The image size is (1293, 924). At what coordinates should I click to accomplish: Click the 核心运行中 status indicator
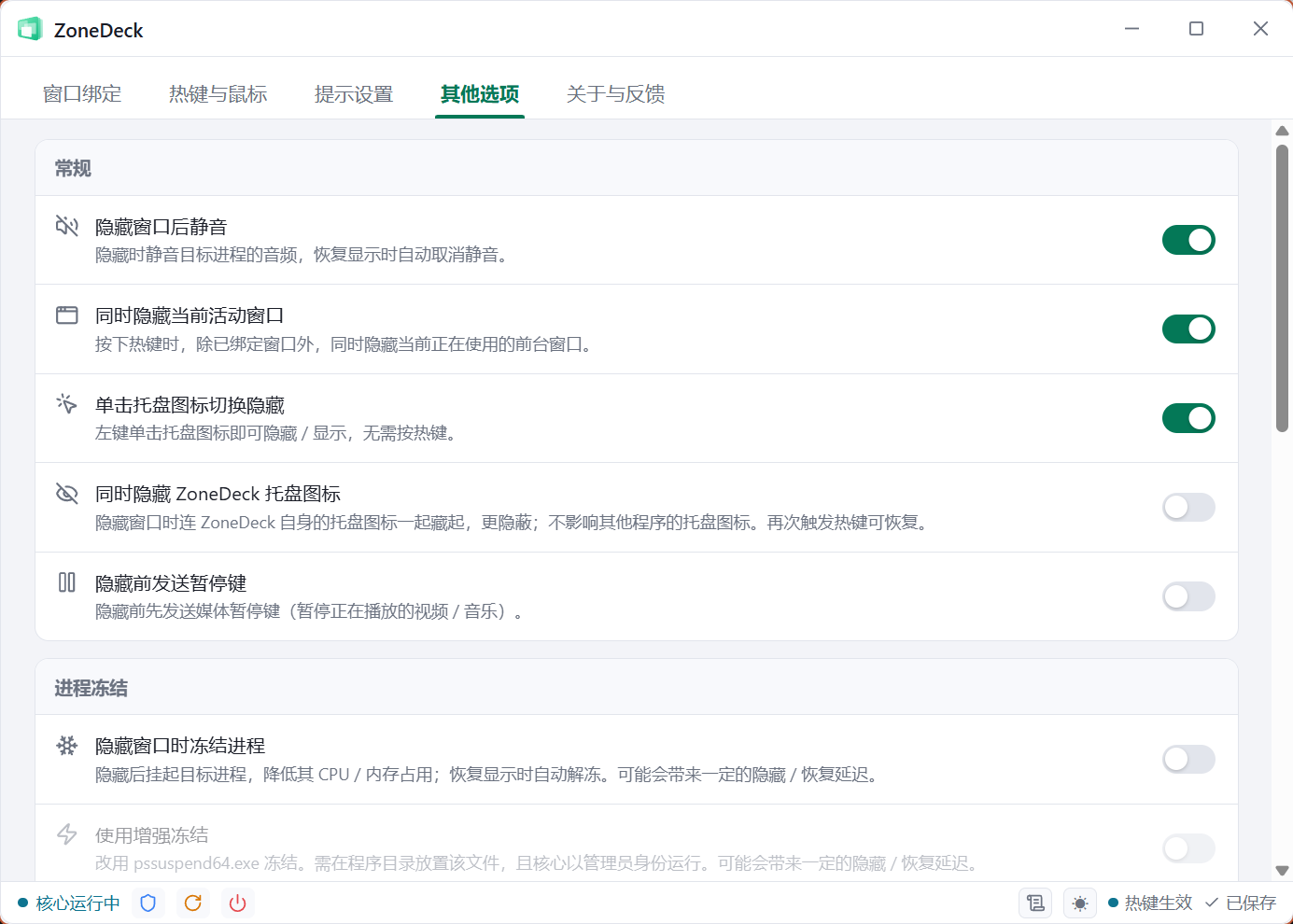pos(69,903)
